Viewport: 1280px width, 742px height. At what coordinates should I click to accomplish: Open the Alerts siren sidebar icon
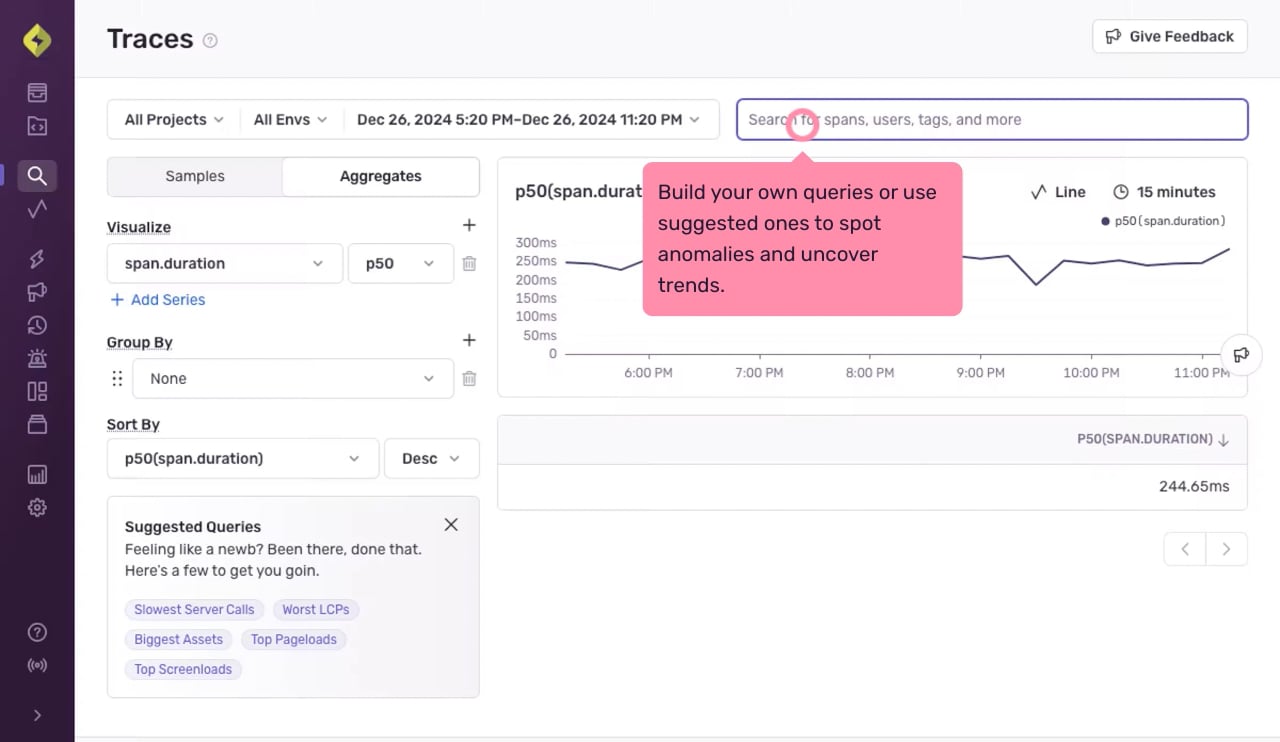[x=37, y=358]
